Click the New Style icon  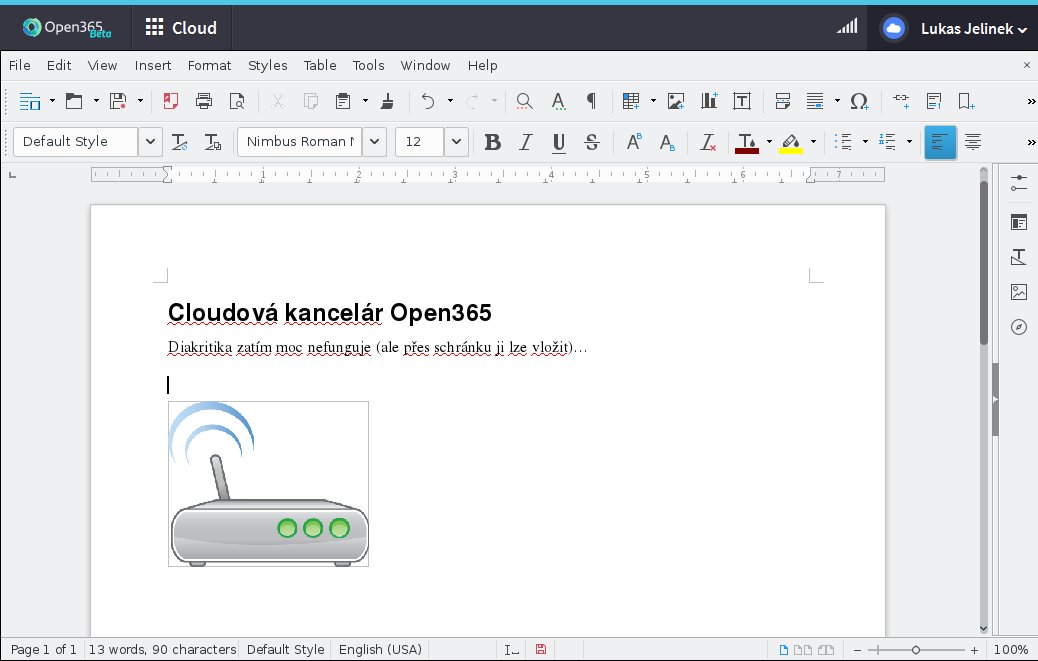(x=212, y=142)
